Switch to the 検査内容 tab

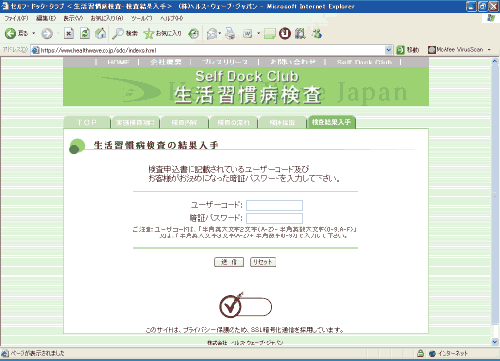[184, 122]
